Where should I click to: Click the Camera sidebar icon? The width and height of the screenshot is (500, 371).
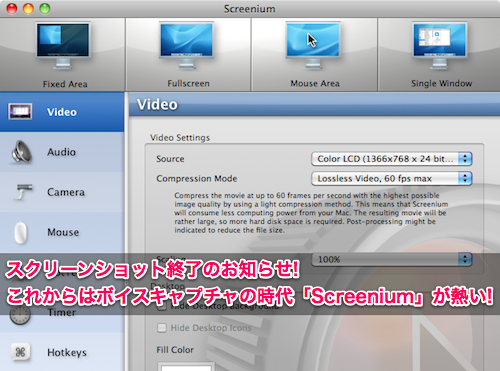(x=23, y=192)
